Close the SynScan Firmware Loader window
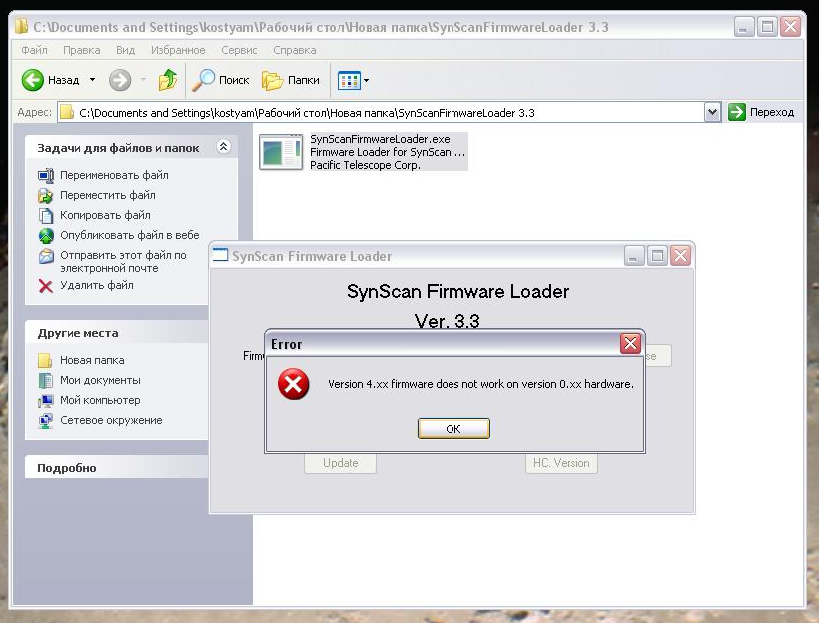819x623 pixels. coord(681,256)
